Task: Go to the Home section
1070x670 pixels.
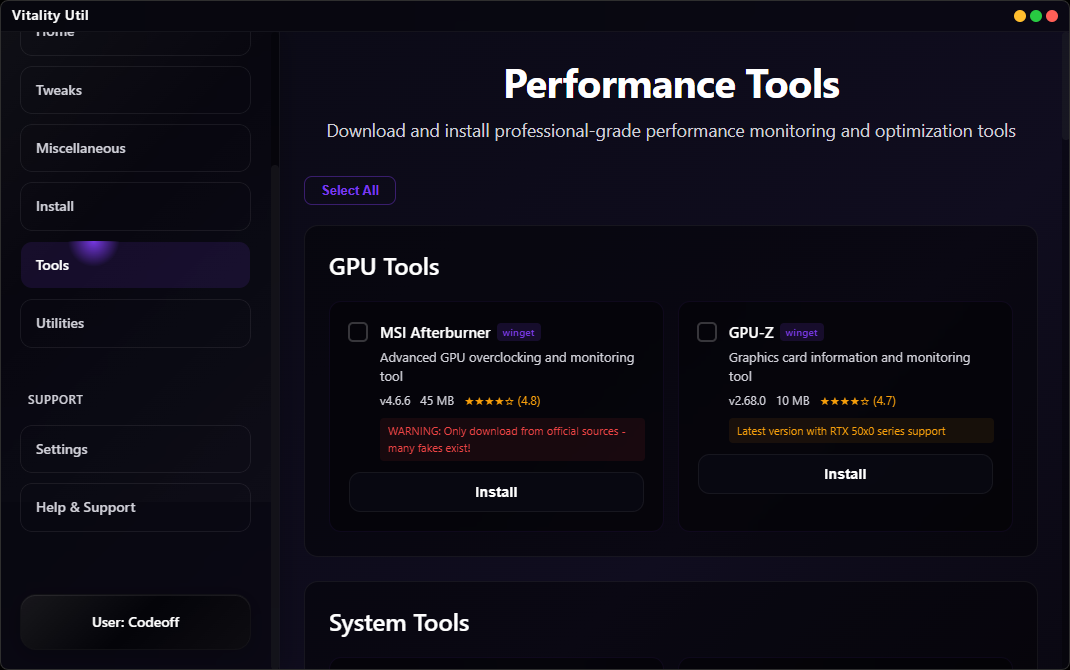Action: coord(135,35)
